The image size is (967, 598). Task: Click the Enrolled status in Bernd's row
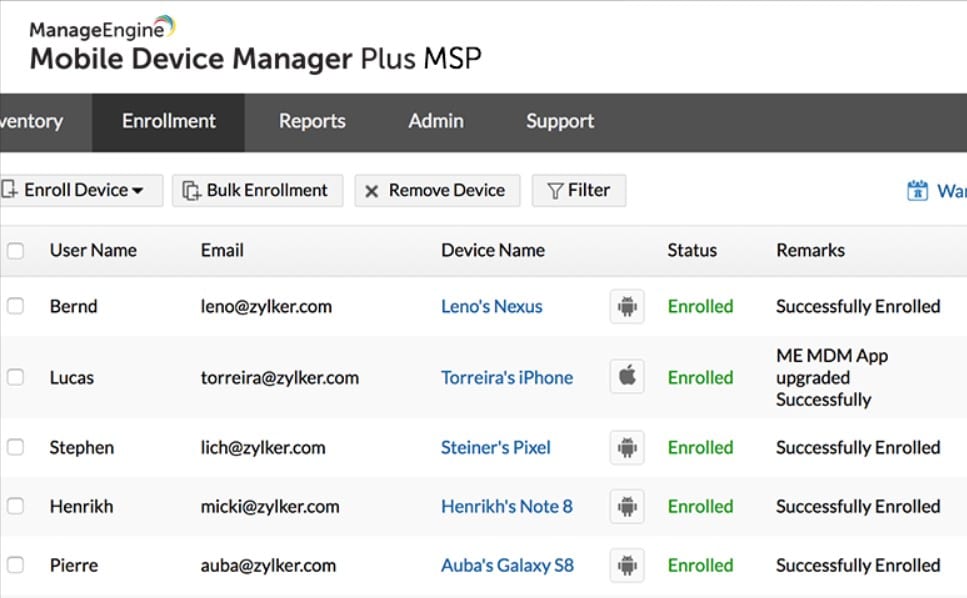[701, 306]
